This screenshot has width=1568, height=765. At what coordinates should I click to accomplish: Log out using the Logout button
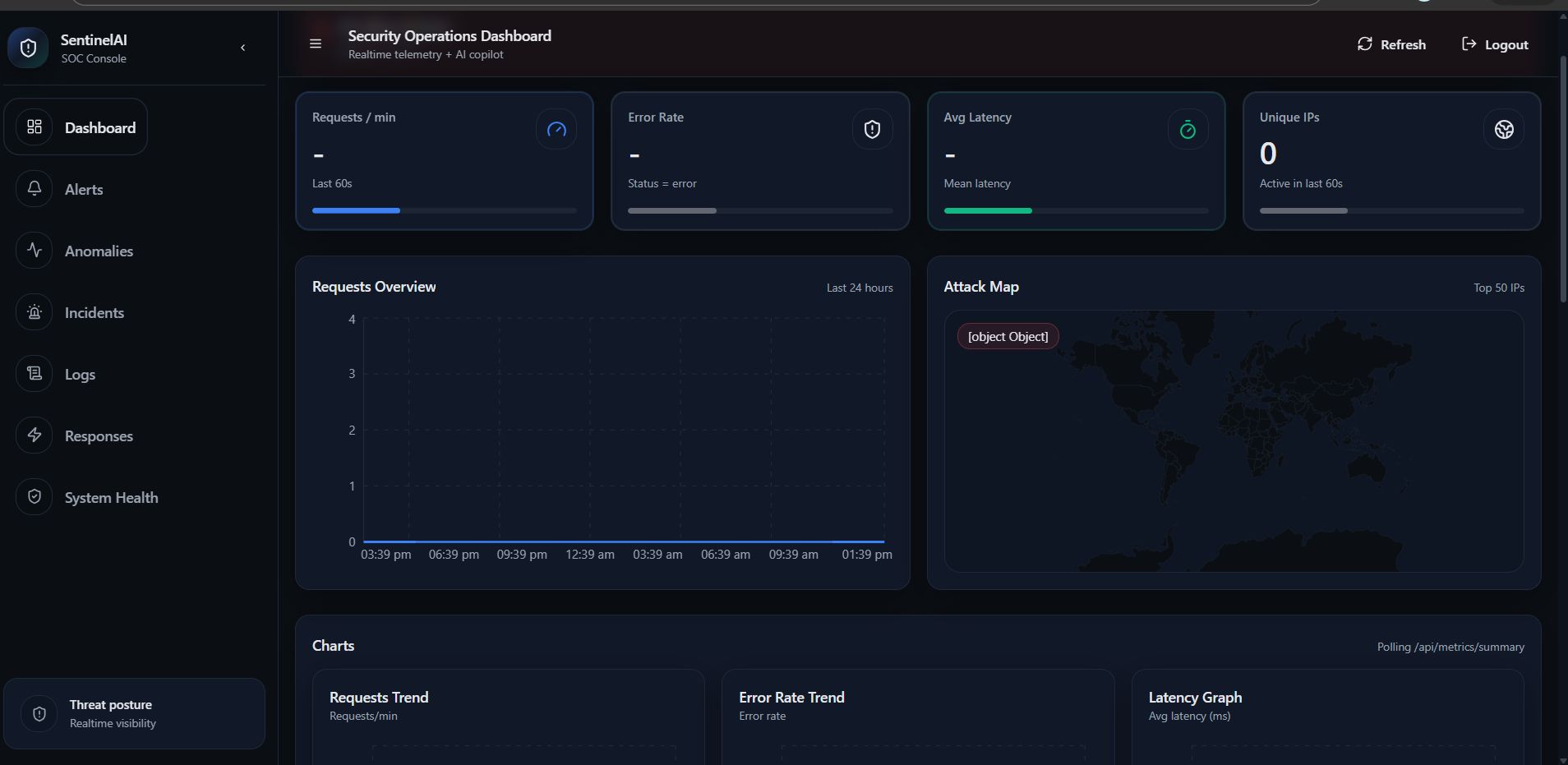(x=1495, y=44)
